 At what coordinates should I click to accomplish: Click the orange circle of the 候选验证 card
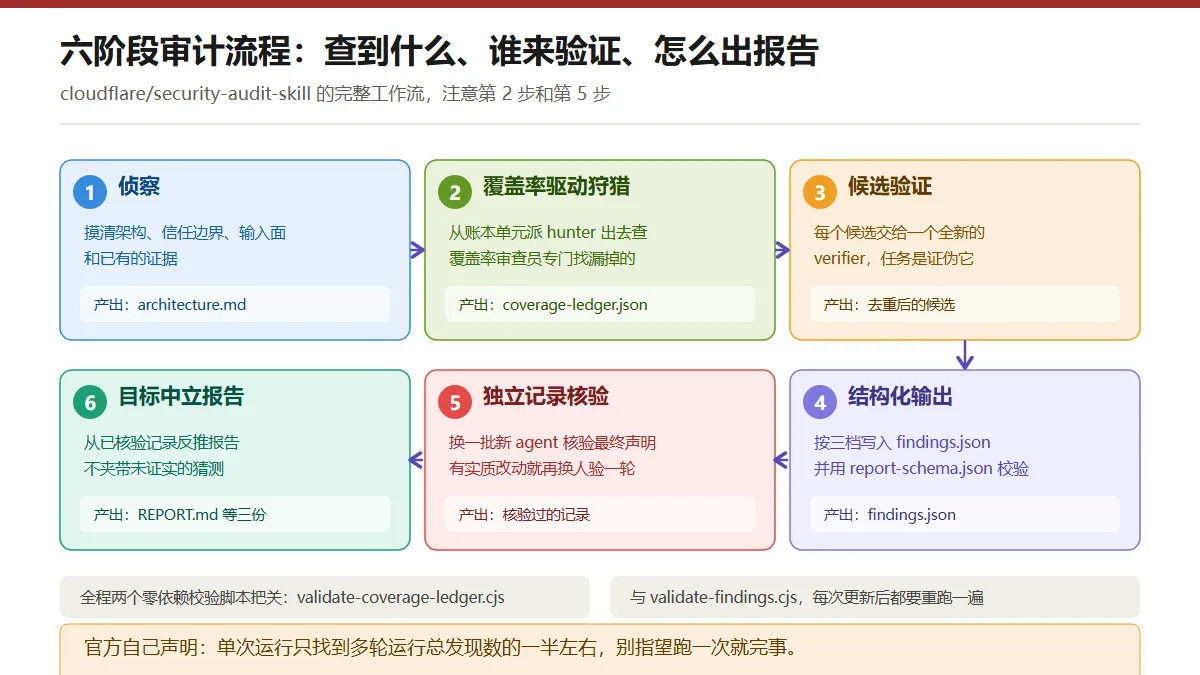tap(820, 192)
